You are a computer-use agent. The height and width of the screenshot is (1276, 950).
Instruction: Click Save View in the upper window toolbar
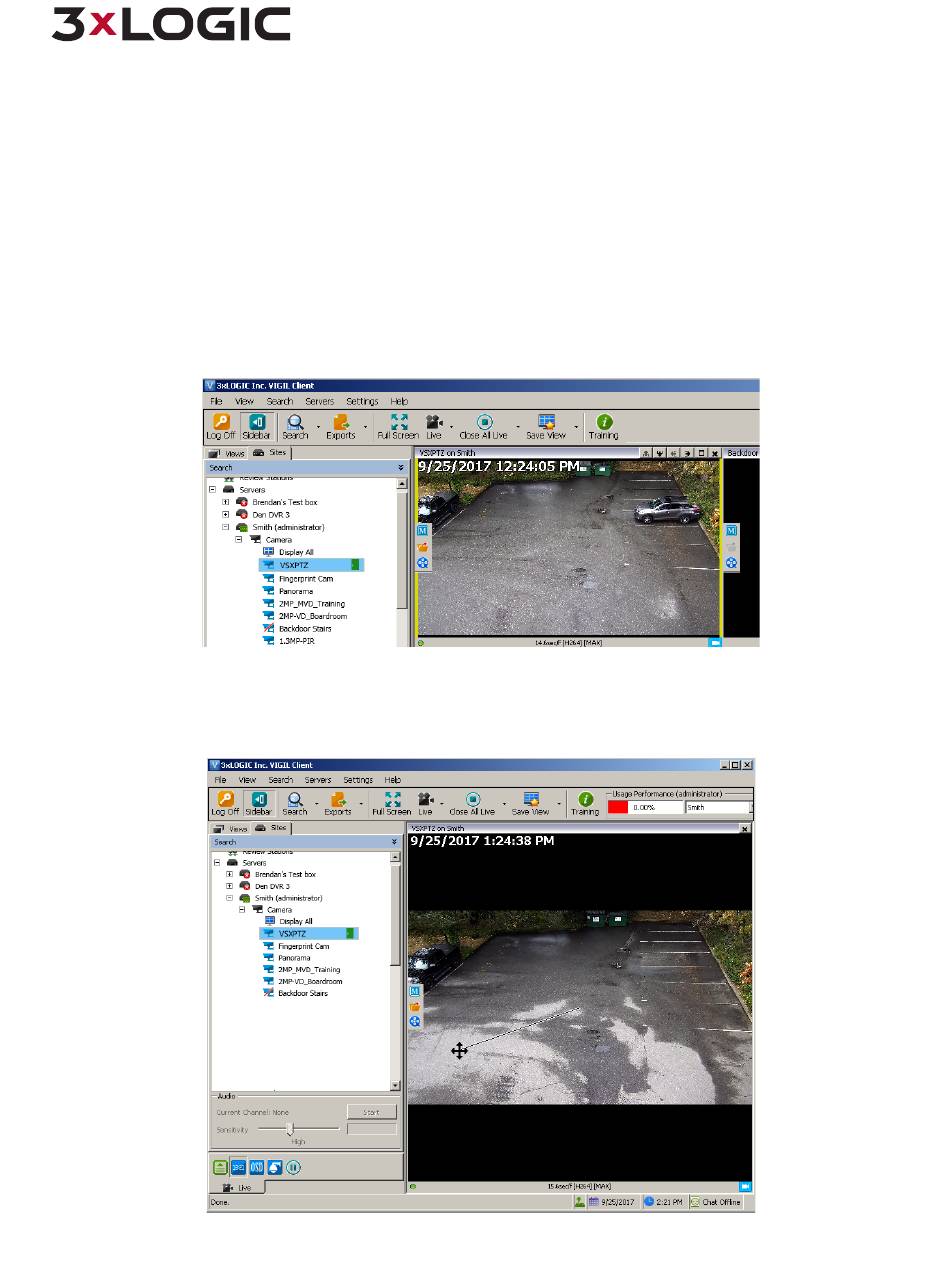(x=546, y=427)
